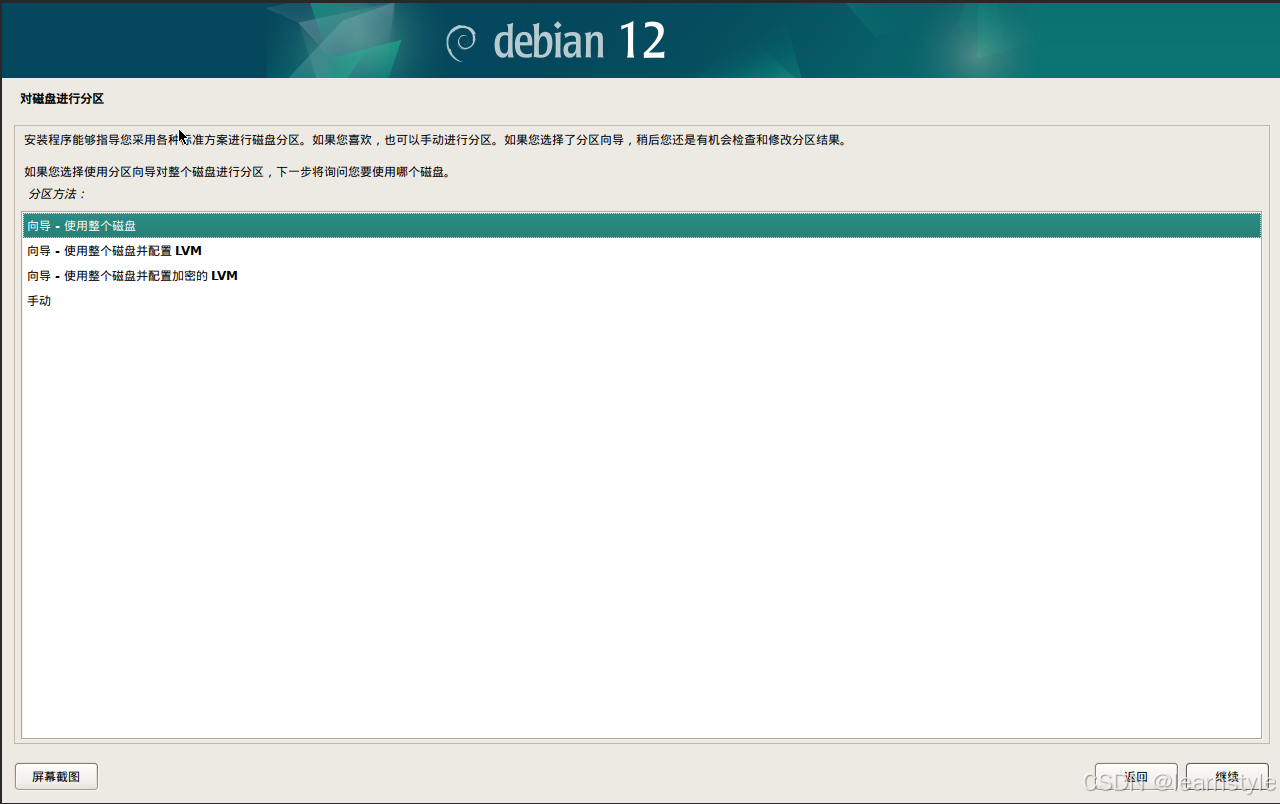Select "向导 - 使用整个磁盘" partitioning option
The height and width of the screenshot is (804, 1280).
(x=641, y=226)
